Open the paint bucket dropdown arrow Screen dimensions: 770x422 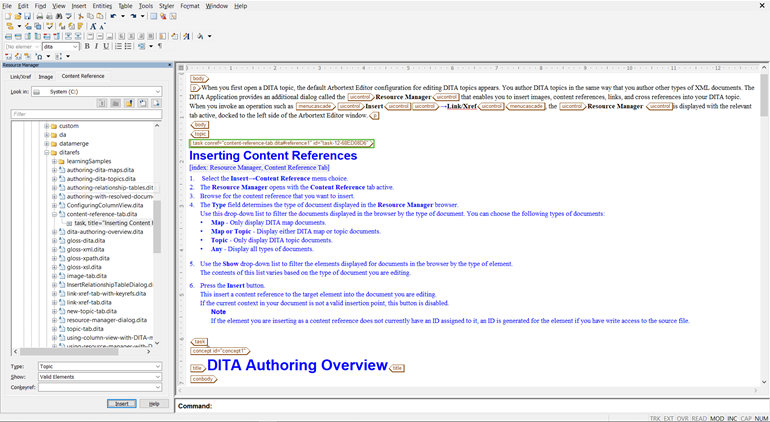pos(210,36)
